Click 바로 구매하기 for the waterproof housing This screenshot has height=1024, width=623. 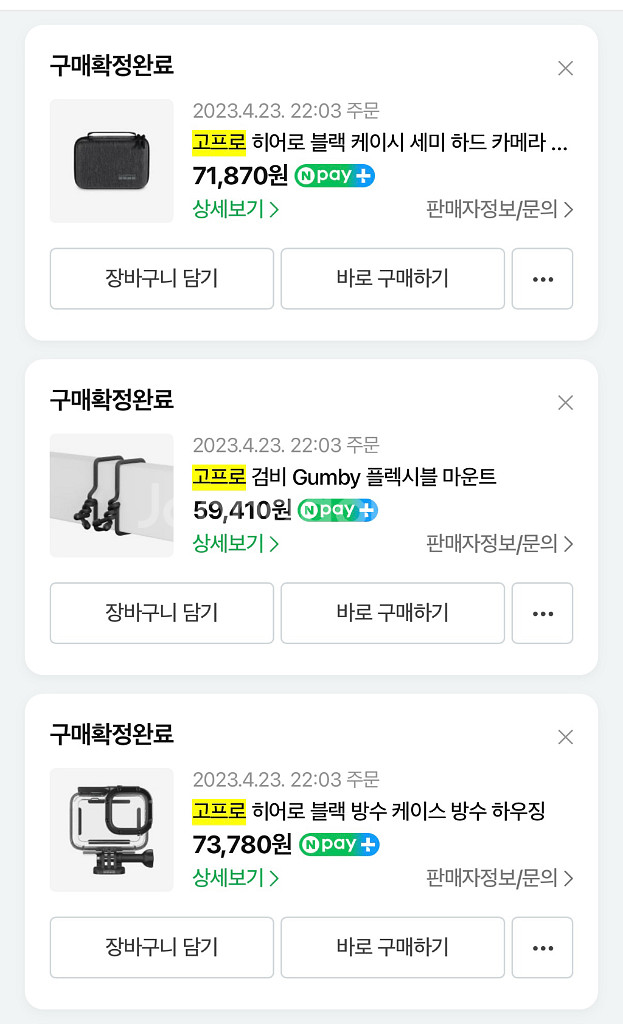pos(392,948)
